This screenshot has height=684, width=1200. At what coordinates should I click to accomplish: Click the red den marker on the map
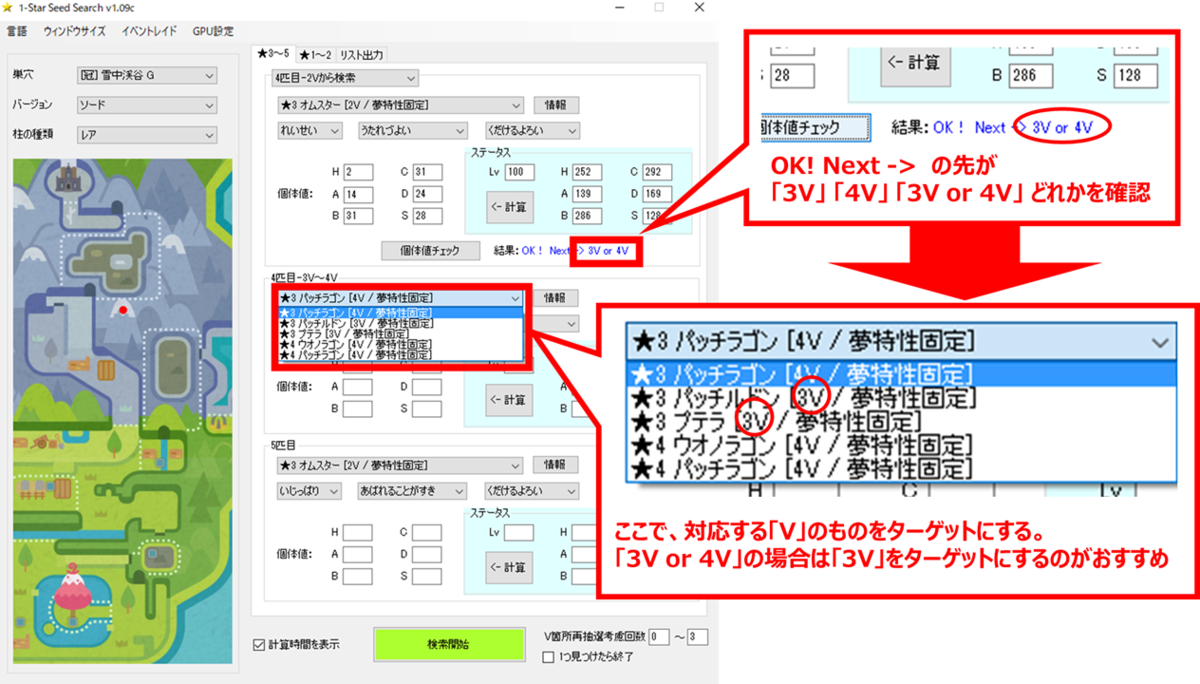coord(124,308)
